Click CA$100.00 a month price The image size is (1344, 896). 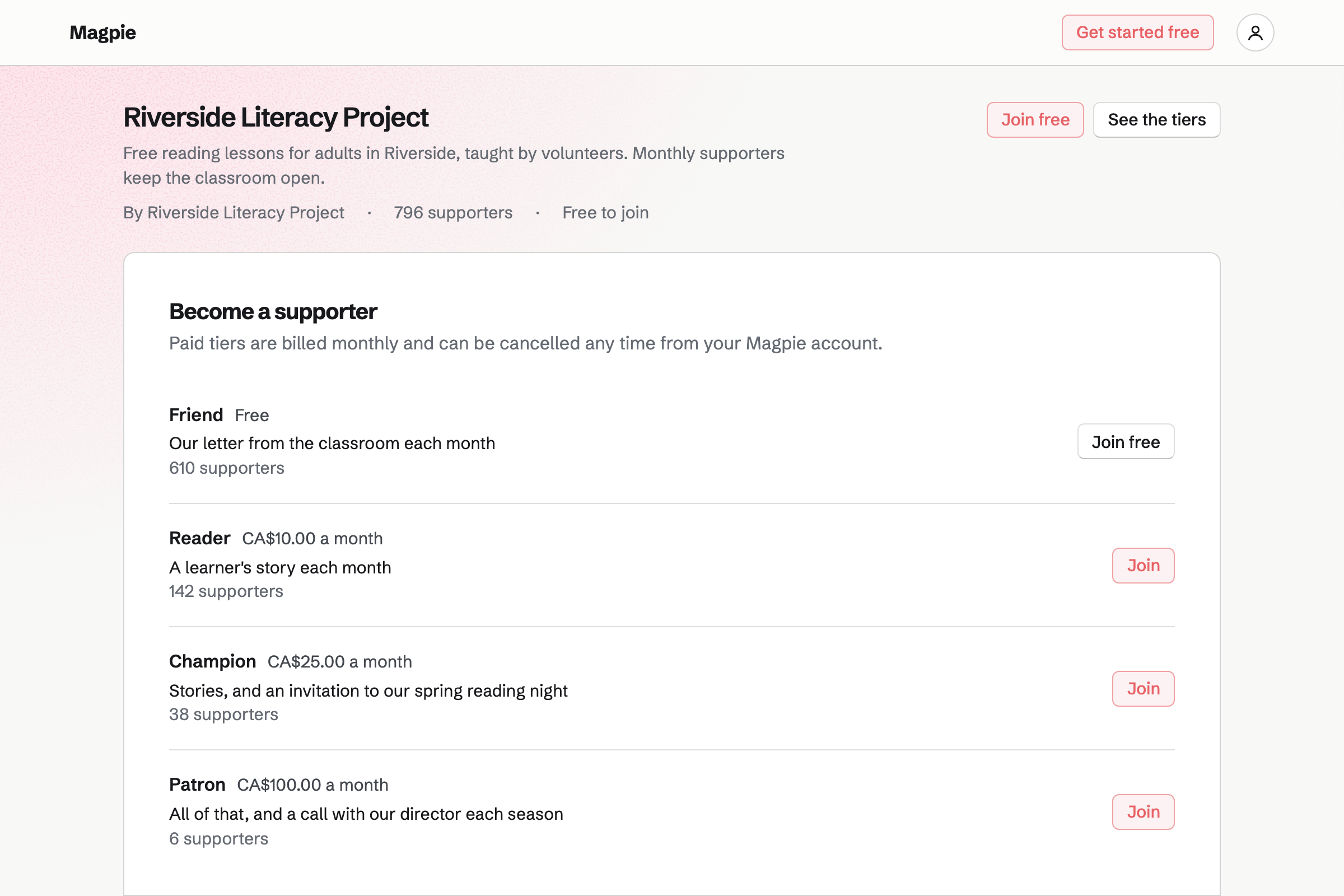[312, 785]
